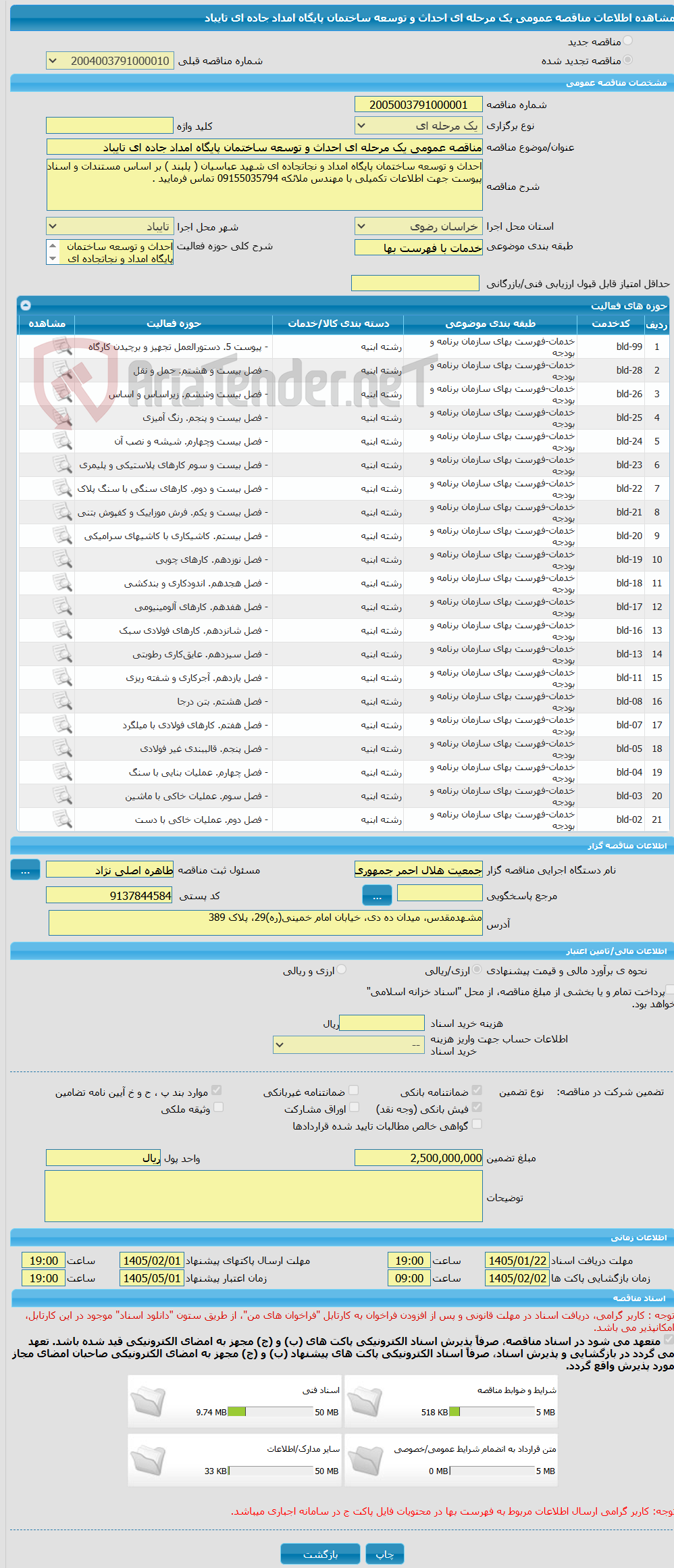The height and width of the screenshot is (1568, 674).
Task: Open view icon for row bld-23
Action: tap(62, 465)
